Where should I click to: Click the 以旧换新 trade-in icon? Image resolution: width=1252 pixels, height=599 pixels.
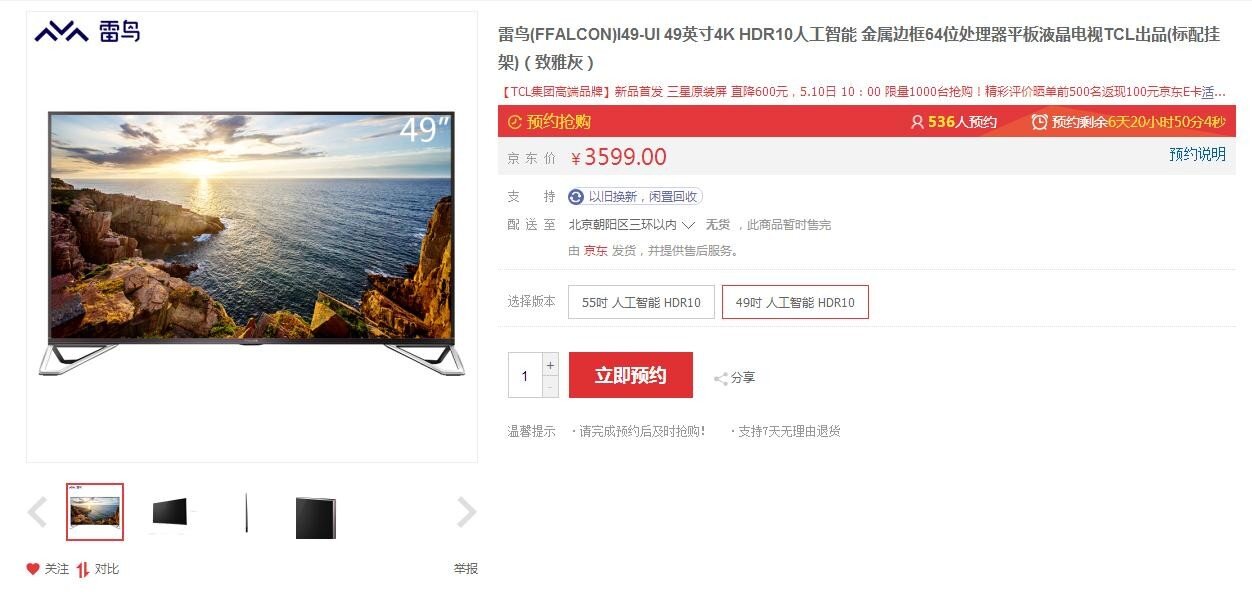(x=576, y=197)
